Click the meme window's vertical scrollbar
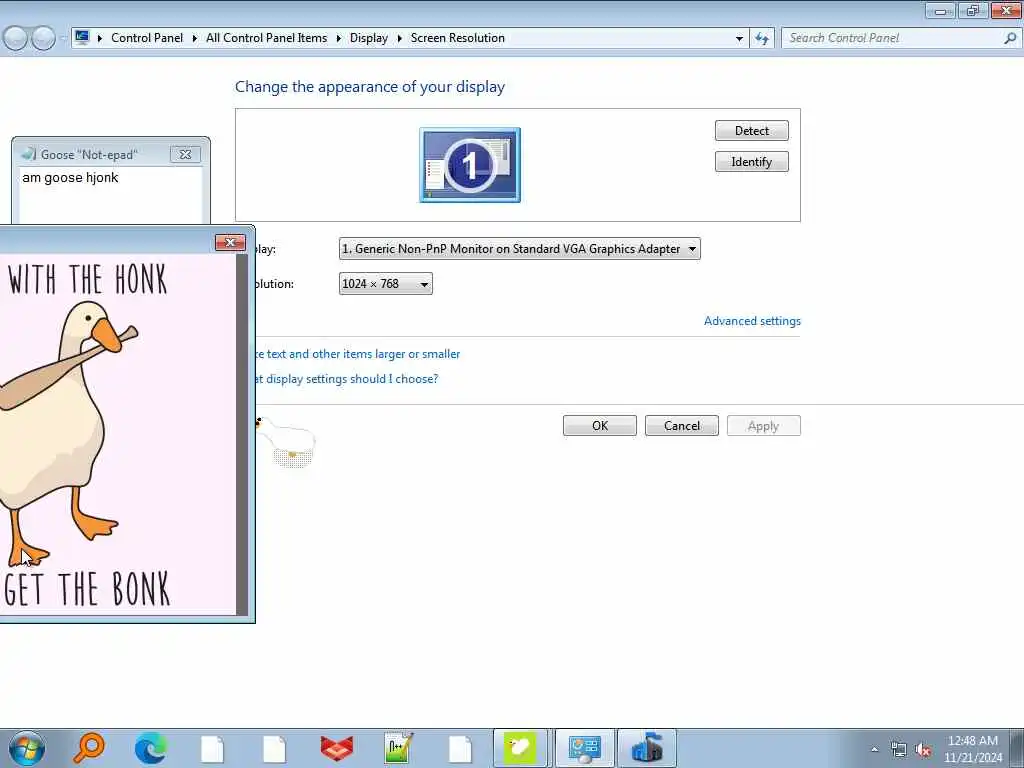Image resolution: width=1024 pixels, height=768 pixels. tap(242, 434)
